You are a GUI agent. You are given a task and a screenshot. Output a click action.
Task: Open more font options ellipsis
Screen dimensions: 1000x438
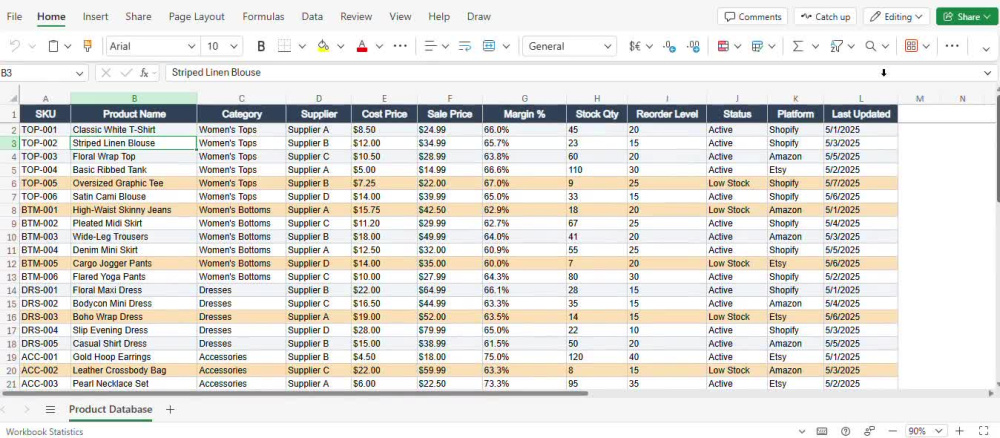tap(401, 46)
